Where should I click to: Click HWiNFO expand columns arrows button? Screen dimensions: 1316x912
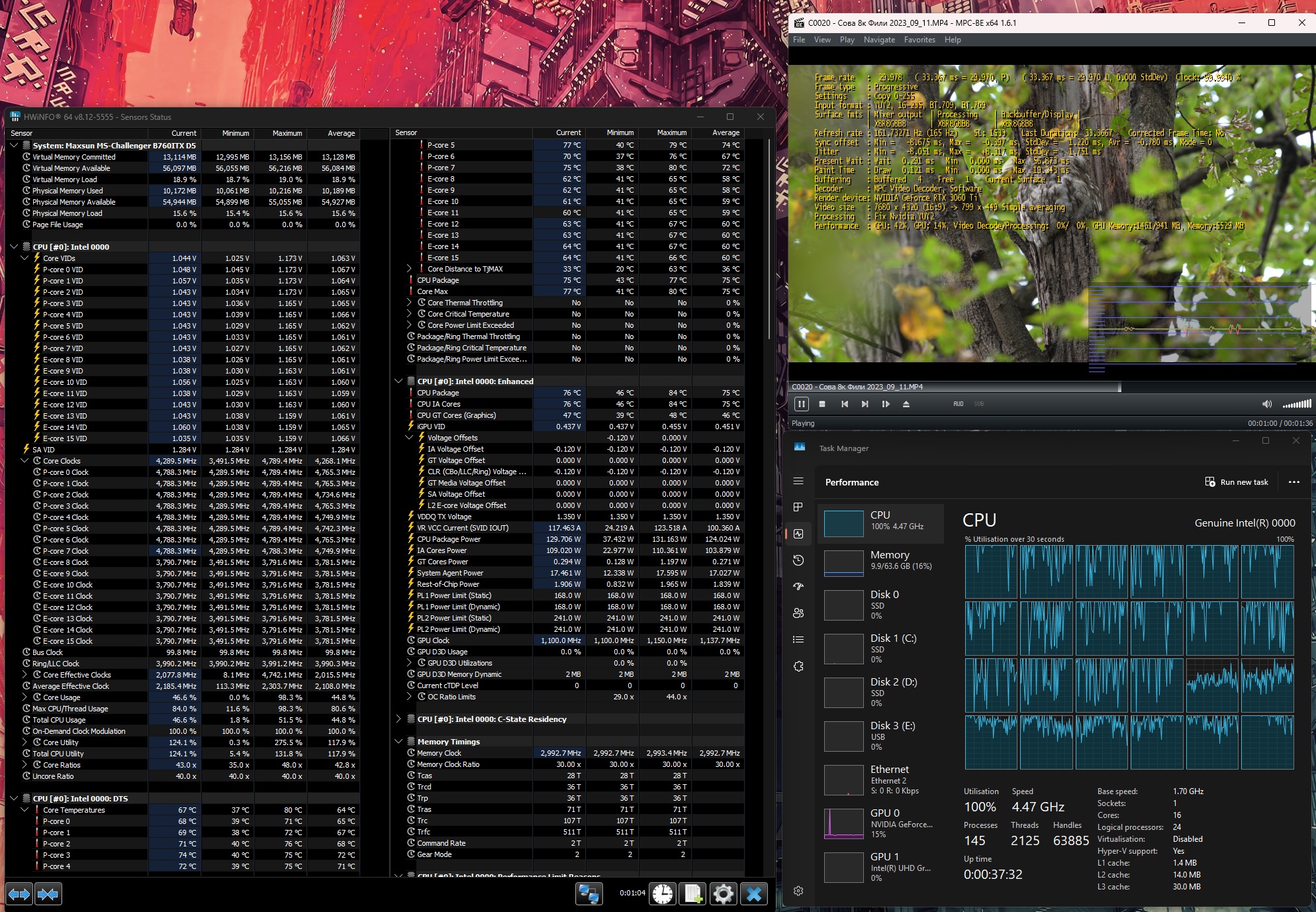(19, 894)
